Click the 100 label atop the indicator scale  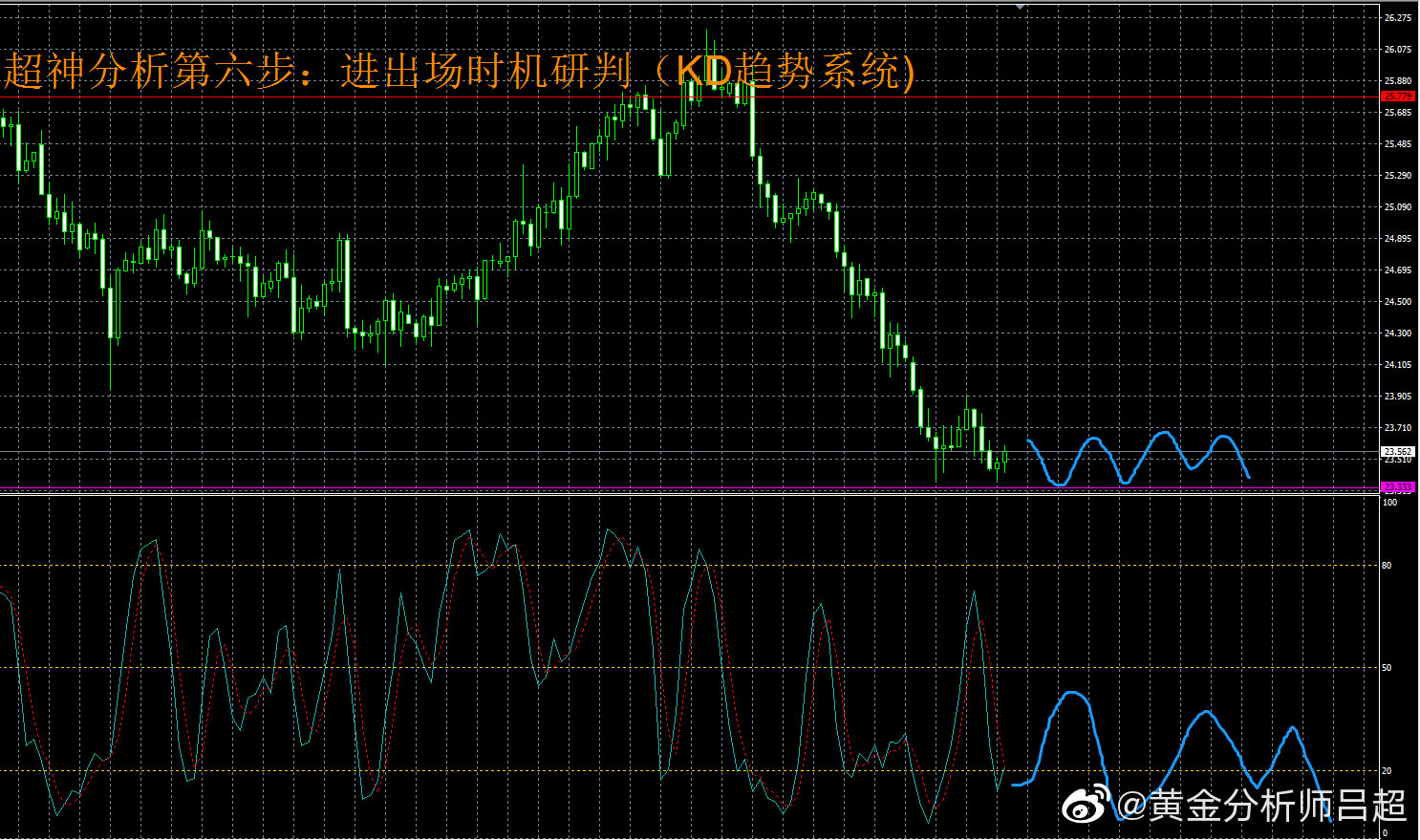tap(1390, 503)
